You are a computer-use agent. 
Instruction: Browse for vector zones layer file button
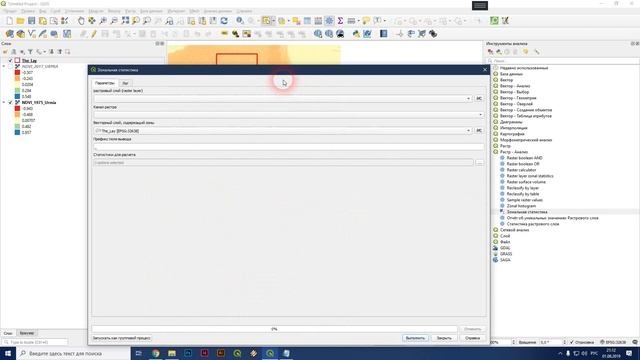[x=479, y=131]
